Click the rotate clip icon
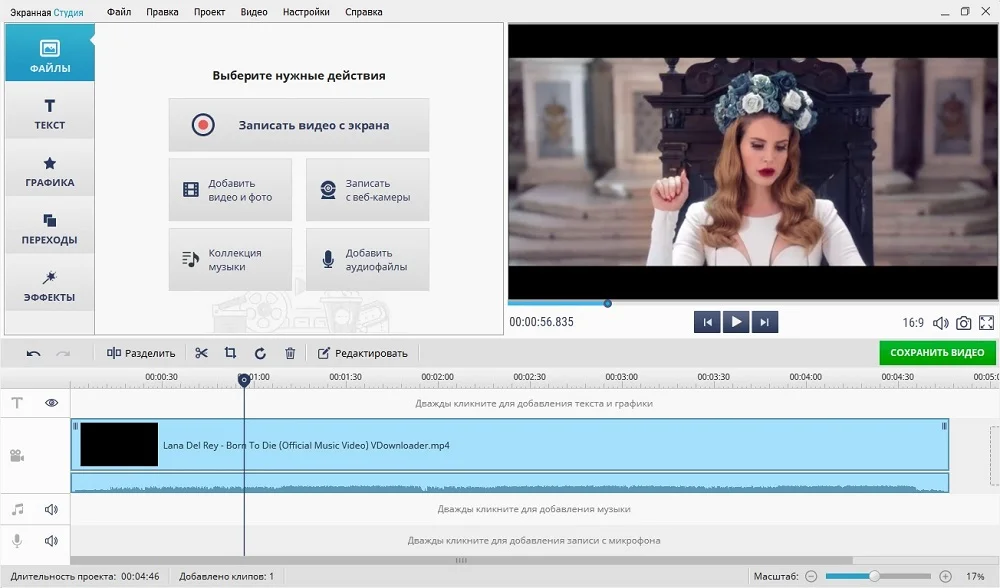 click(260, 353)
